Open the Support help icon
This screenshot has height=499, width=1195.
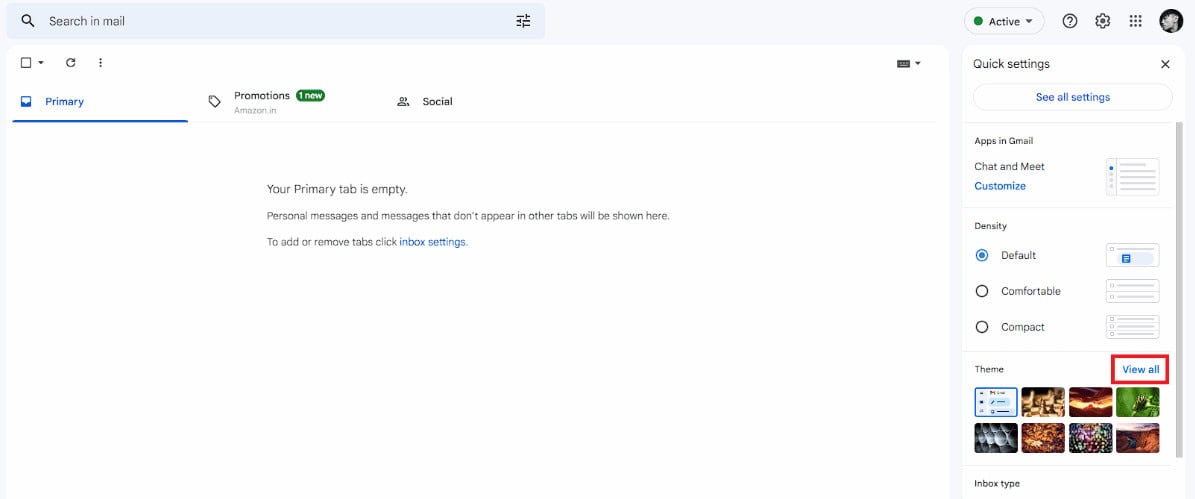pyautogui.click(x=1070, y=21)
